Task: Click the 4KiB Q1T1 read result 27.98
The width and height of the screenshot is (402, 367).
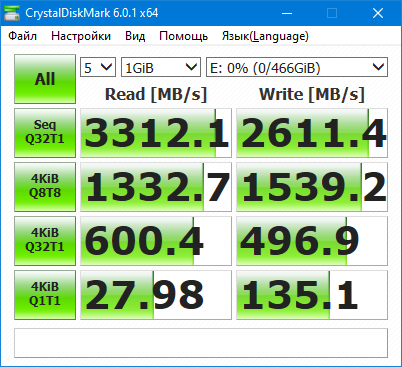Action: pyautogui.click(x=156, y=295)
